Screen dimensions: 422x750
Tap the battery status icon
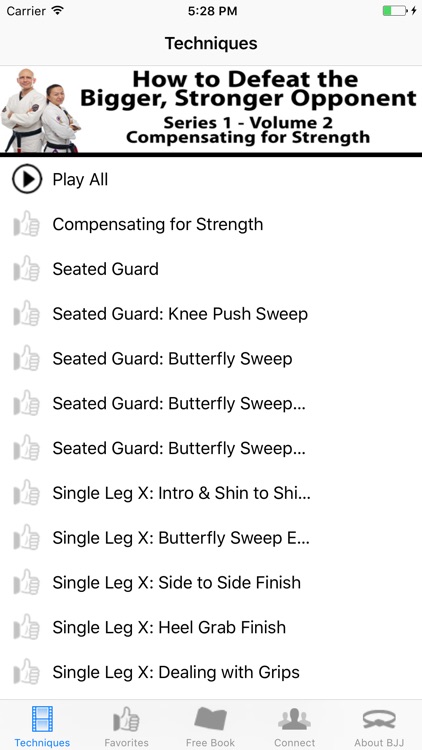tap(395, 11)
